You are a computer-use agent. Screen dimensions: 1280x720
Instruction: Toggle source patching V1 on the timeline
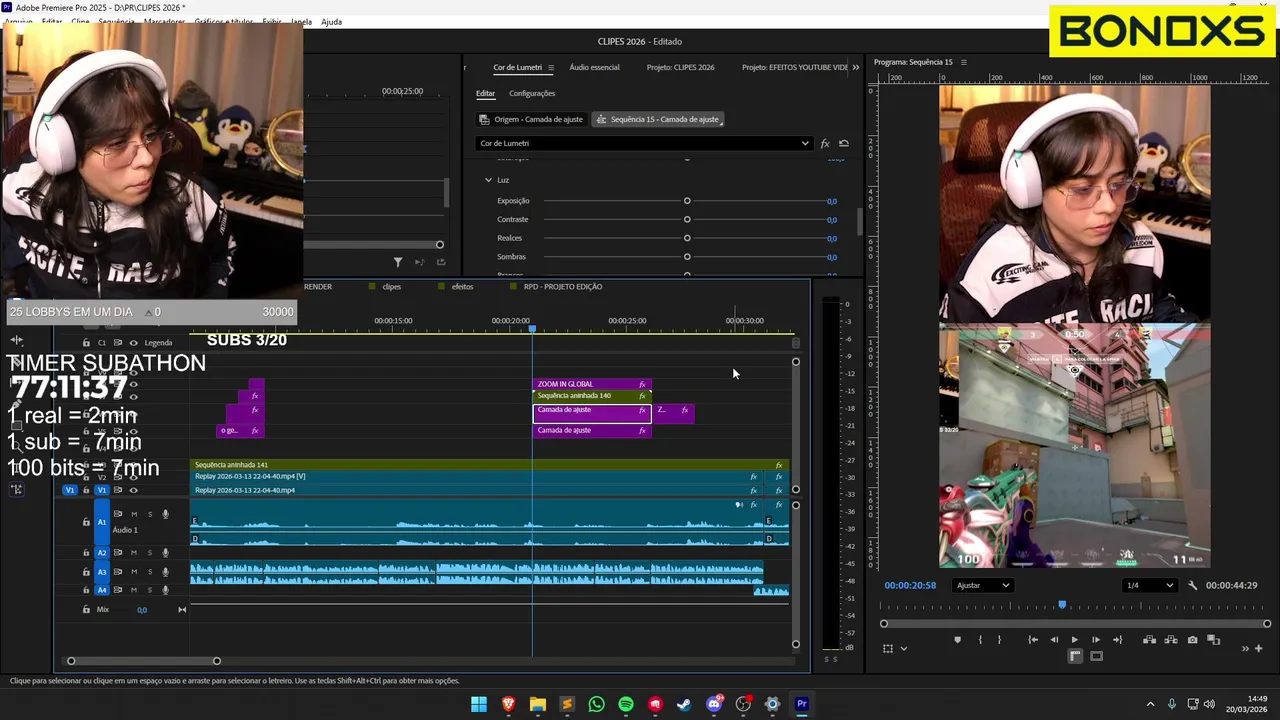tap(69, 490)
